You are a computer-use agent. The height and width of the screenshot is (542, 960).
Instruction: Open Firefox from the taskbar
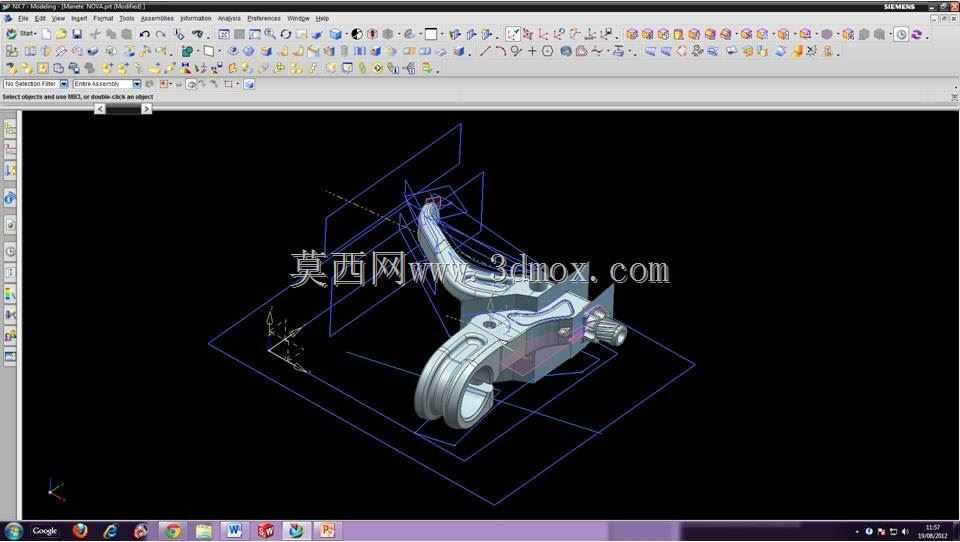[x=80, y=531]
